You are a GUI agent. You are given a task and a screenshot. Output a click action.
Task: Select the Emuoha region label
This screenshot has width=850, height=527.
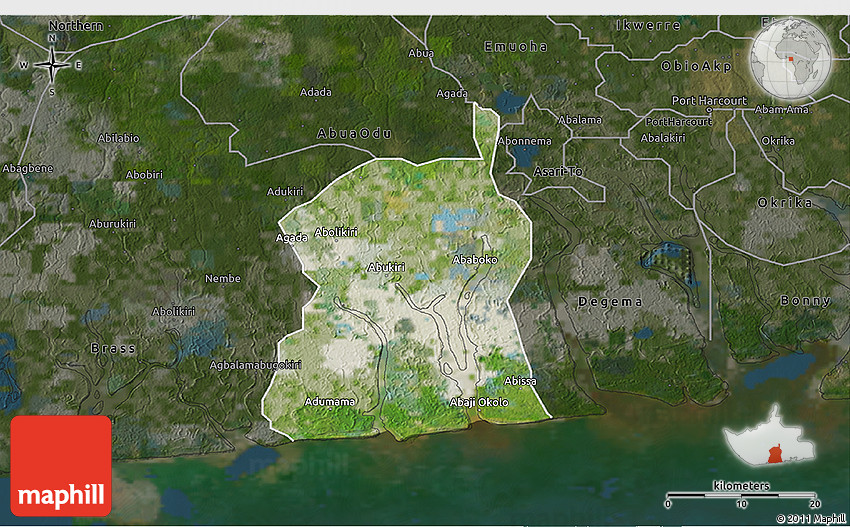(515, 46)
